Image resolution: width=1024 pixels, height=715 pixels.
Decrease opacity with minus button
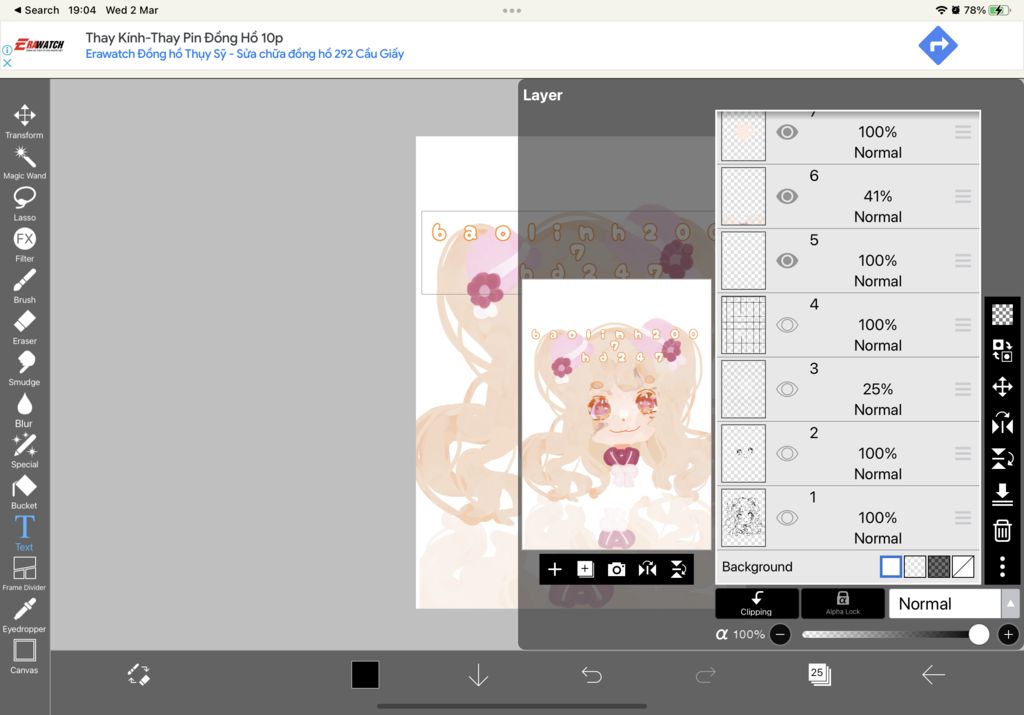(x=780, y=634)
